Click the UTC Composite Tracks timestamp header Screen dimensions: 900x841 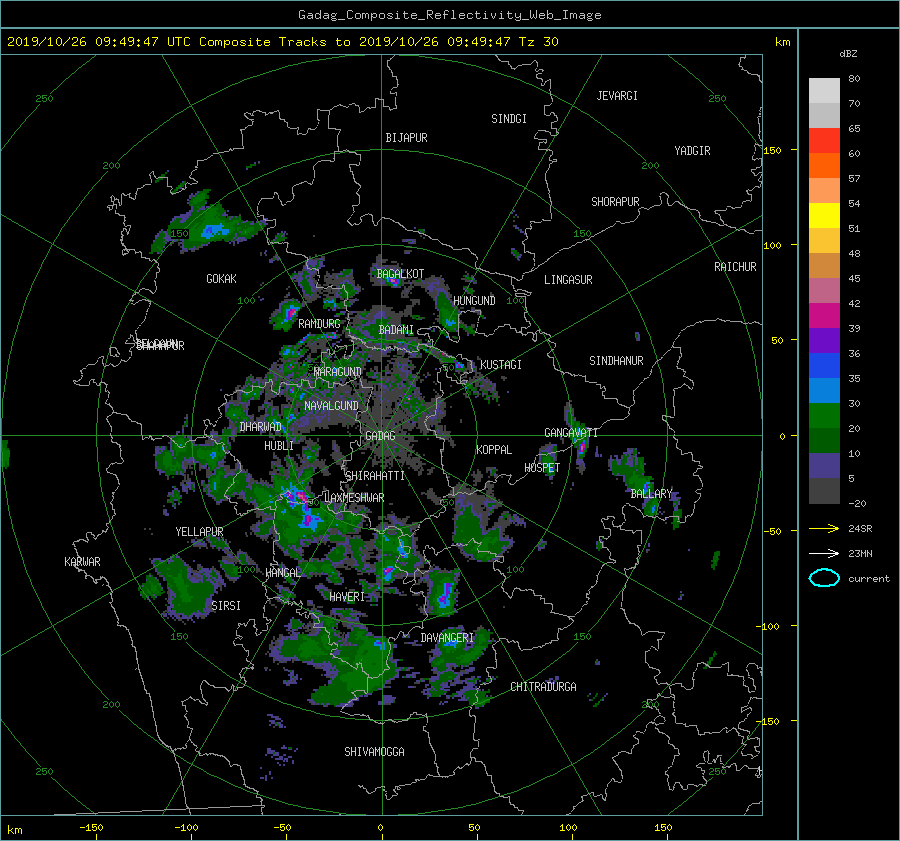pos(282,42)
